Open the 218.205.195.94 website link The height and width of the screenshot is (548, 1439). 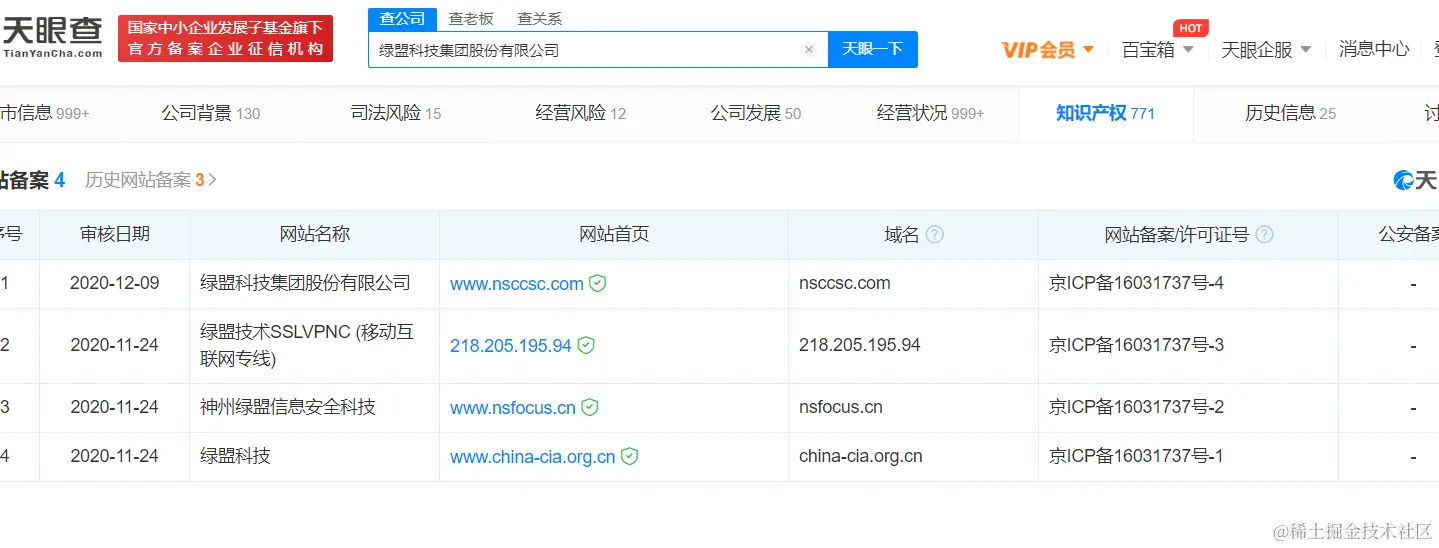[511, 346]
